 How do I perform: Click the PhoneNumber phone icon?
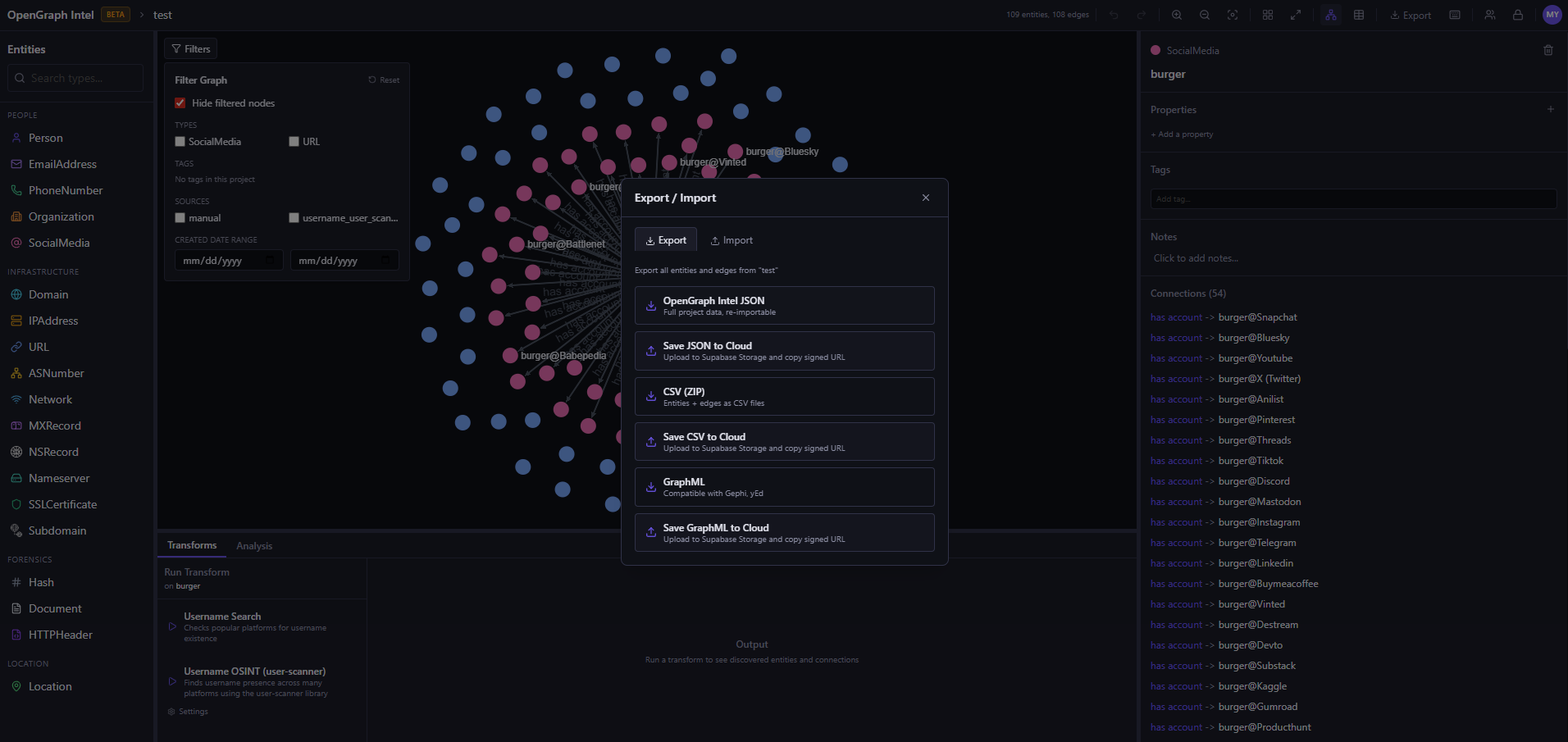click(x=16, y=190)
